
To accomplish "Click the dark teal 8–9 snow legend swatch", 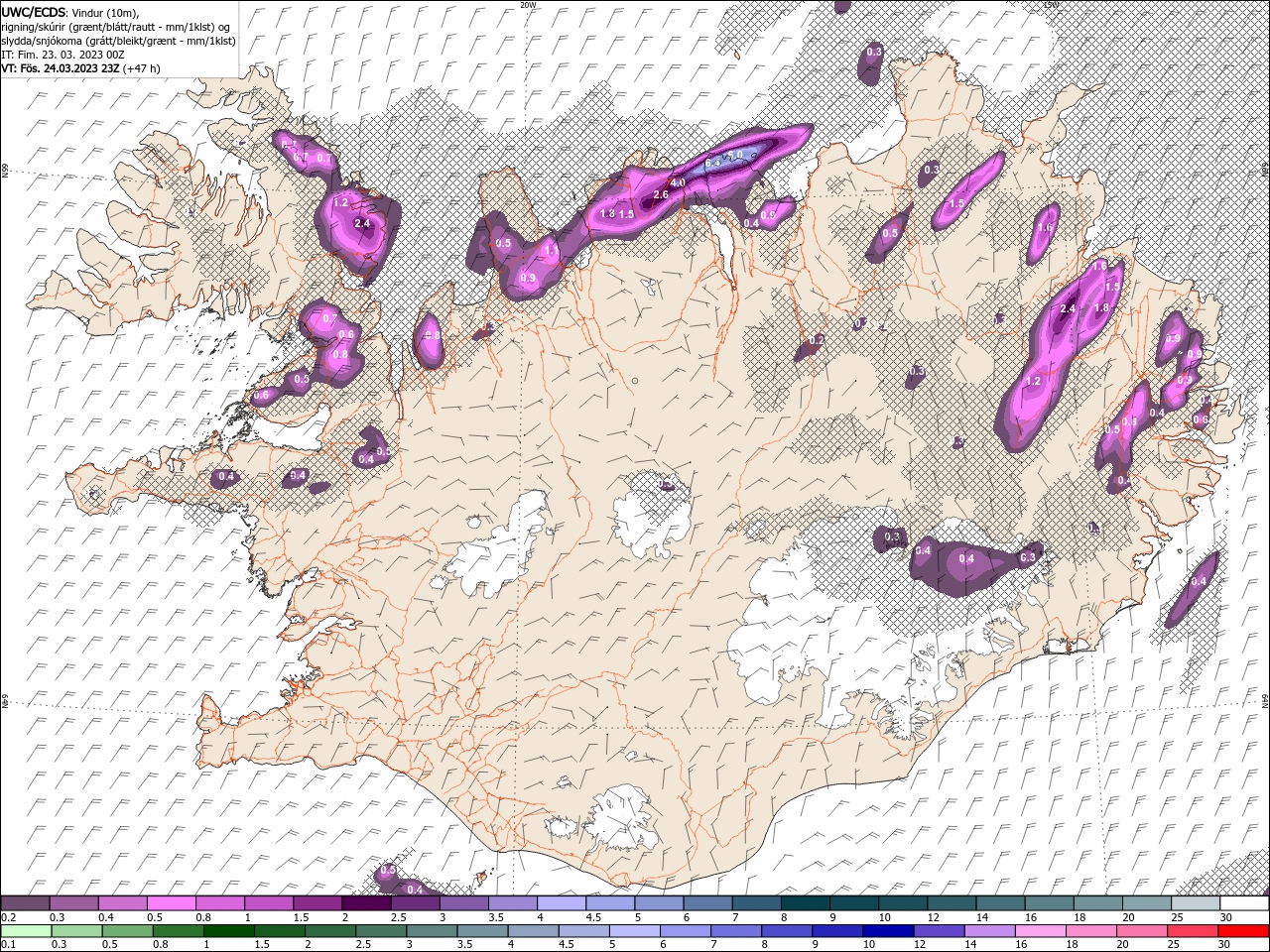I will point(804,903).
